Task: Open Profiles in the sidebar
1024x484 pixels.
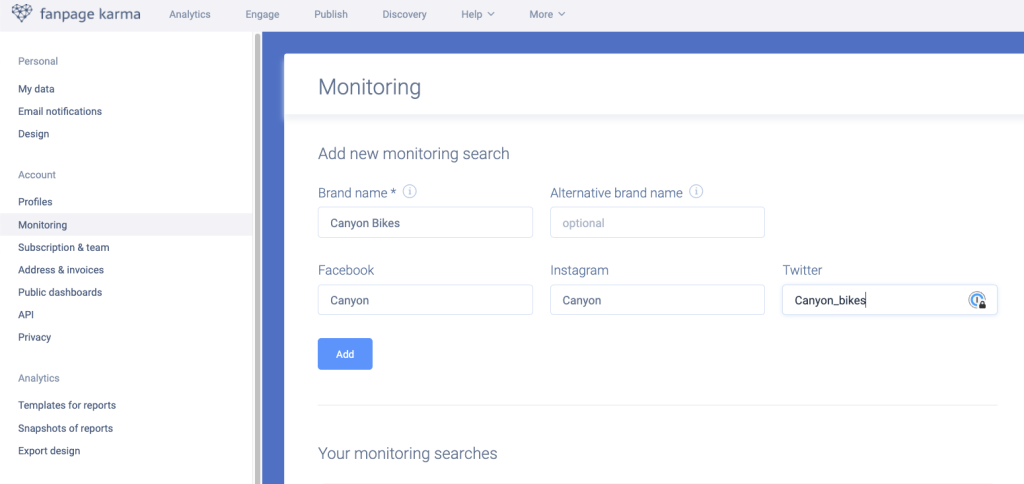Action: click(35, 202)
